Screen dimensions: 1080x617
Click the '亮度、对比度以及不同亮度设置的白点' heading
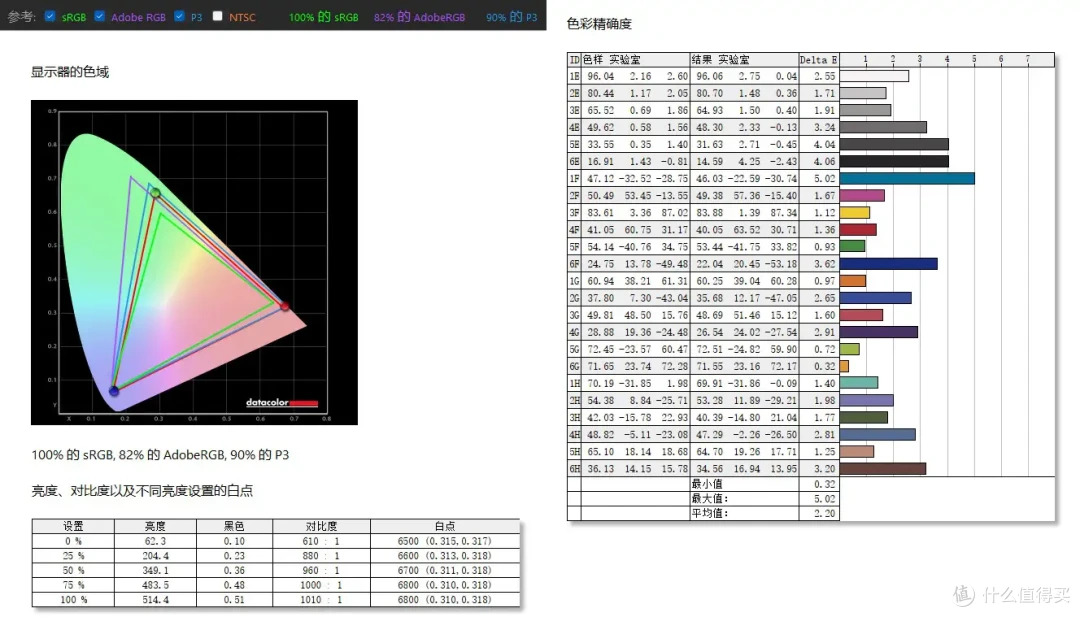point(142,490)
